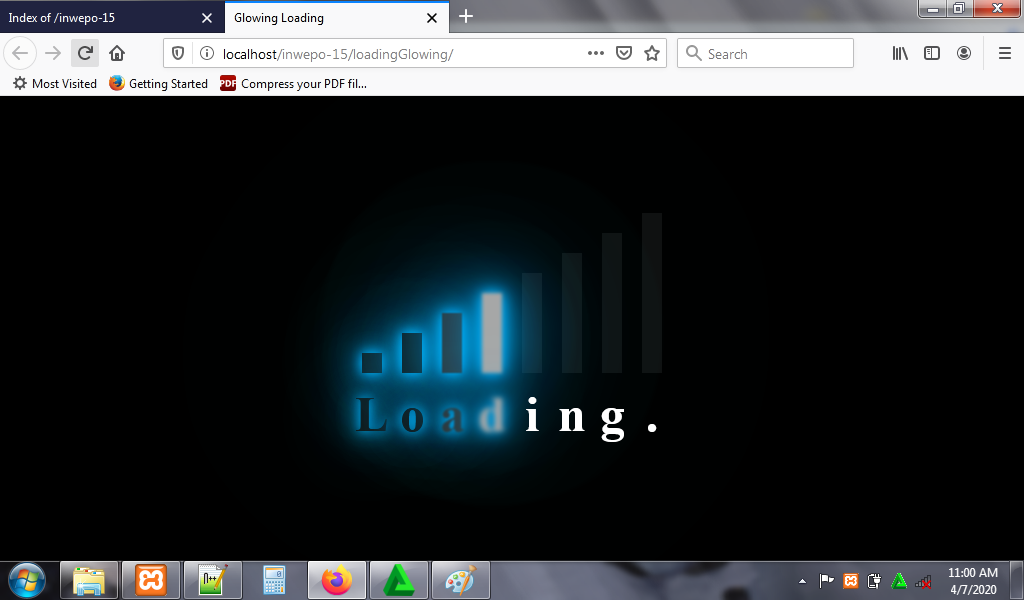Click the green triangle tray icon
1024x600 pixels.
(899, 580)
